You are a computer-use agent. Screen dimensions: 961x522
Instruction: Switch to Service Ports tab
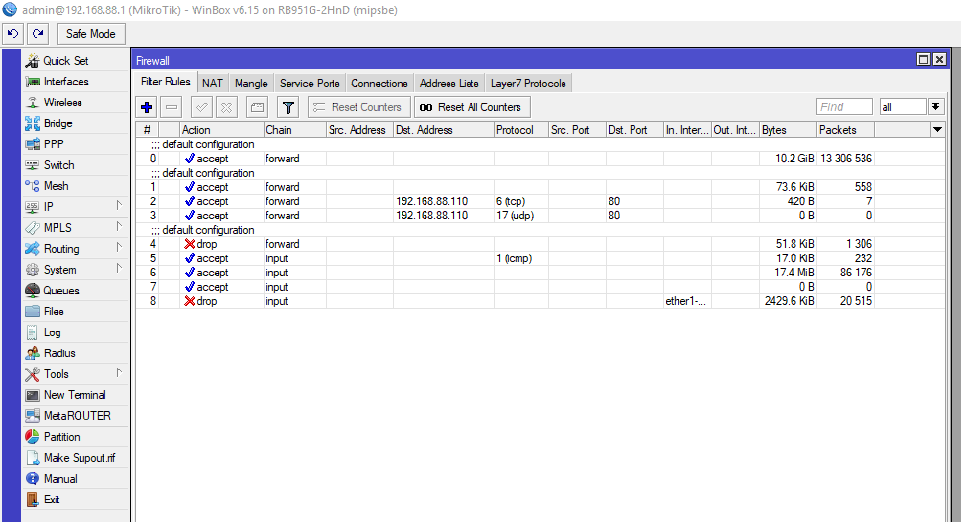click(x=310, y=83)
